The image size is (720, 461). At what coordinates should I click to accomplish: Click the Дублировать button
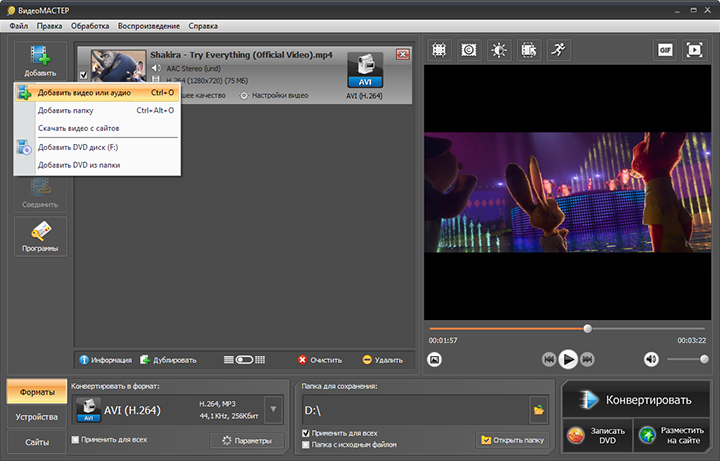(168, 360)
